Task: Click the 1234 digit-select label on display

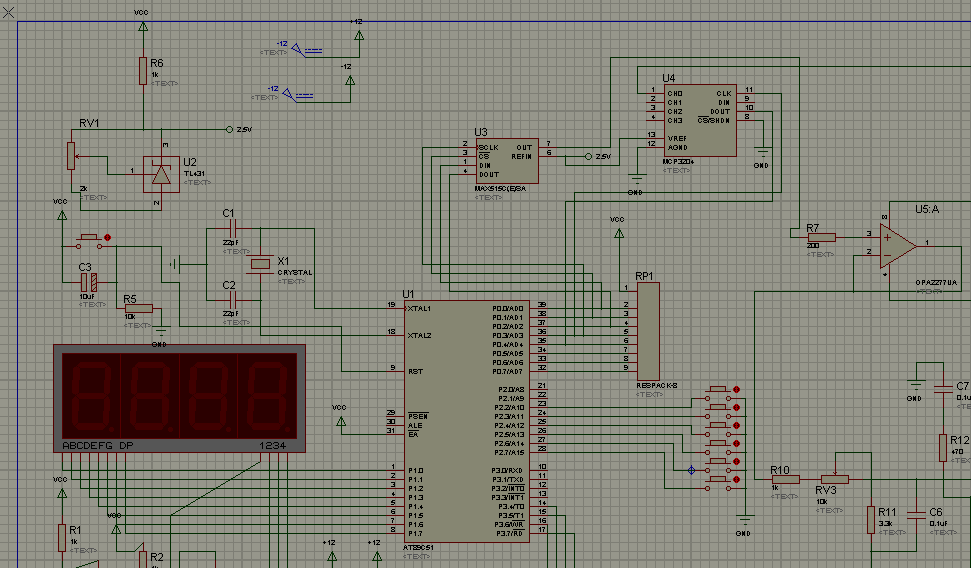Action: coord(272,445)
